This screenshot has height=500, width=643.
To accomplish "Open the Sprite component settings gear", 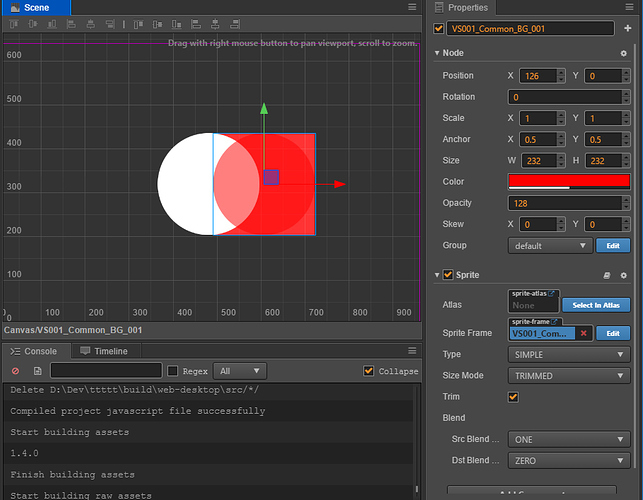I will 623,275.
